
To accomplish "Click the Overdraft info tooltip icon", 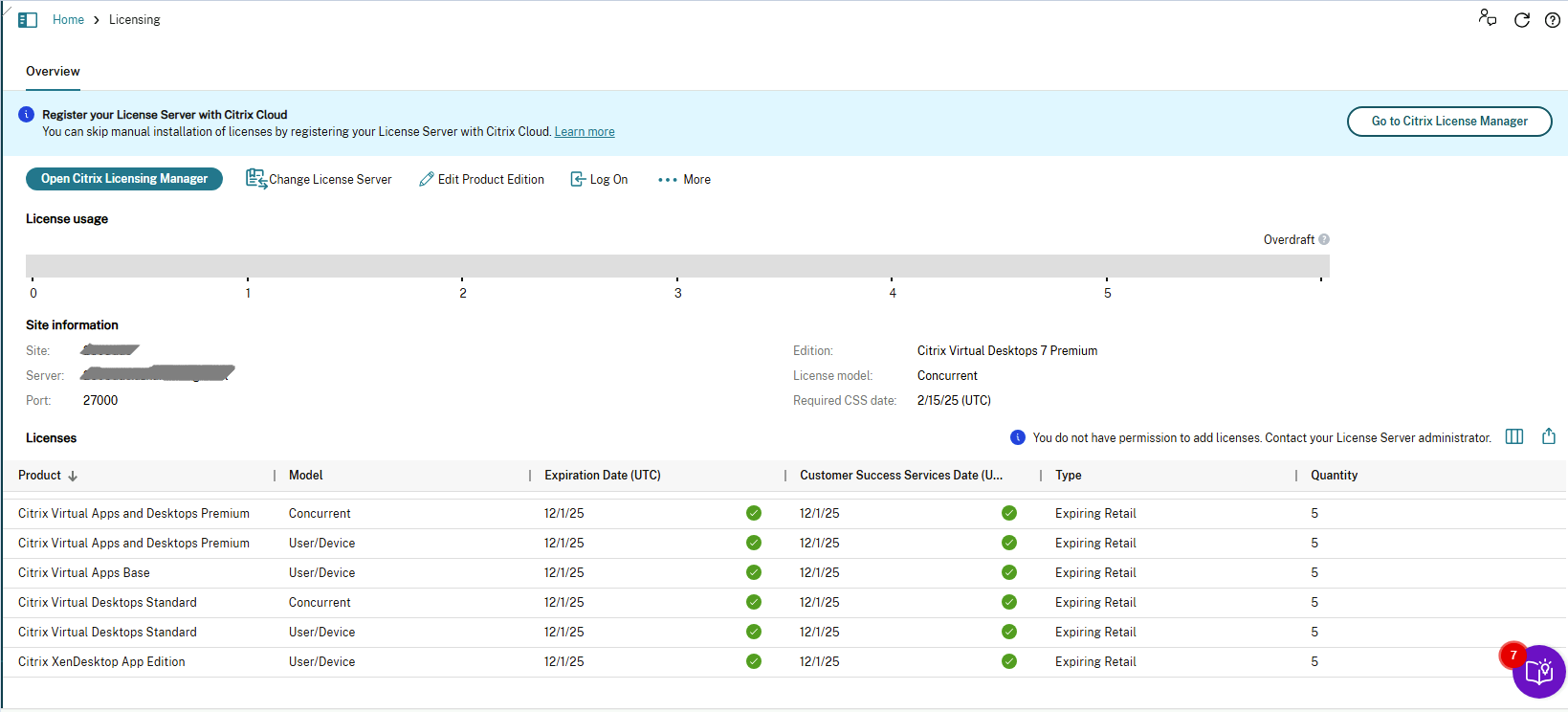I will click(1324, 240).
